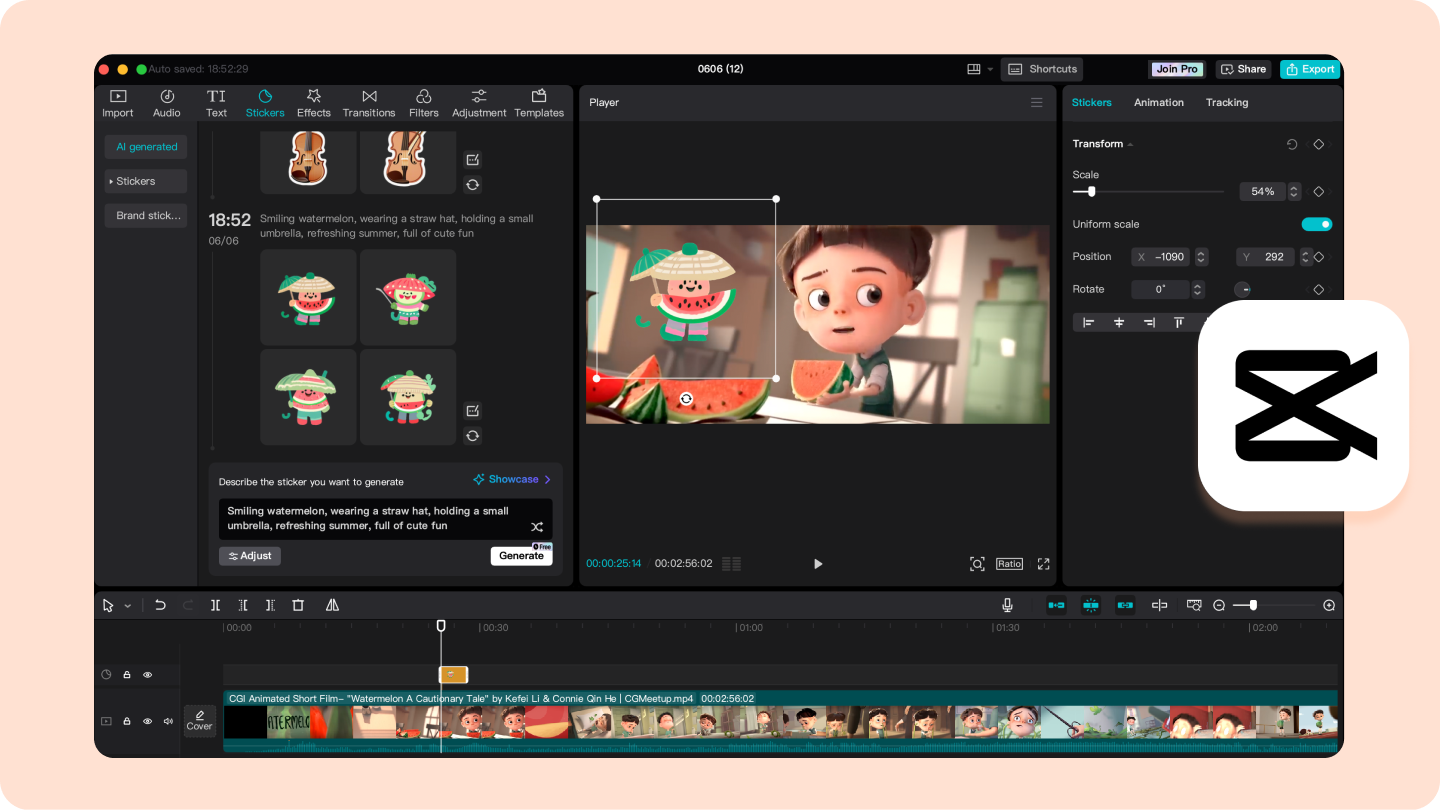The image size is (1440, 810).
Task: Open the Tracking tab in inspector
Action: coord(1227,102)
